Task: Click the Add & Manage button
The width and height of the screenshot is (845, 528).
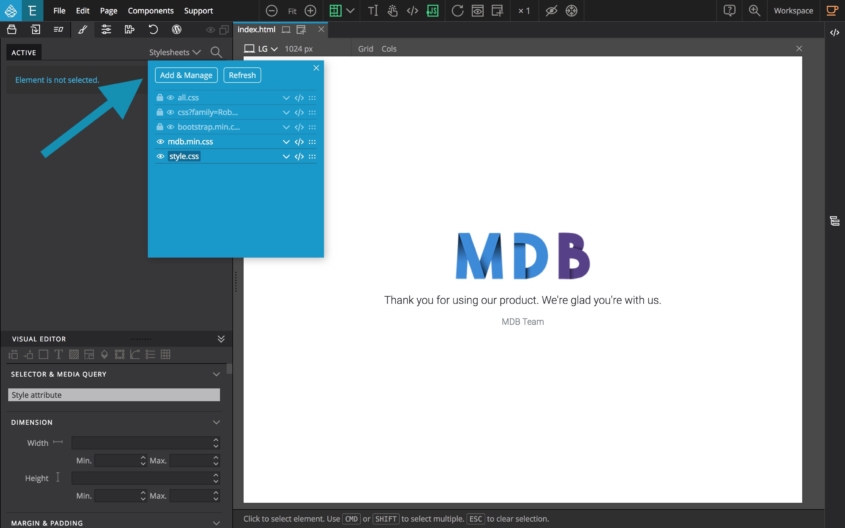Action: [186, 75]
